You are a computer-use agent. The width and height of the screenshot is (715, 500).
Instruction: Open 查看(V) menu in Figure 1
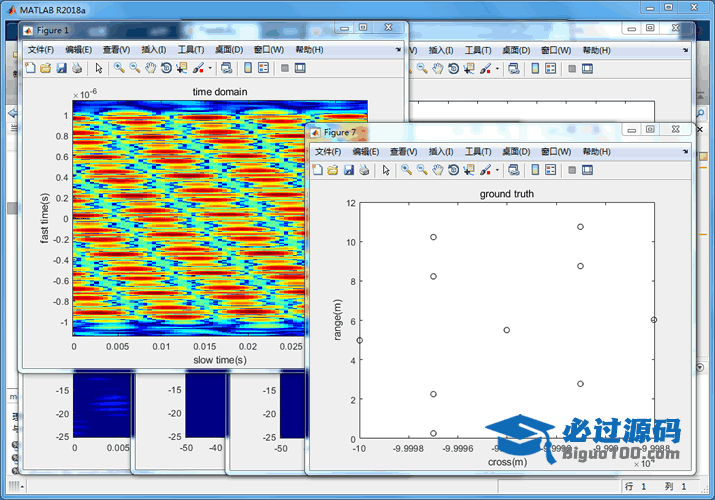coord(116,50)
